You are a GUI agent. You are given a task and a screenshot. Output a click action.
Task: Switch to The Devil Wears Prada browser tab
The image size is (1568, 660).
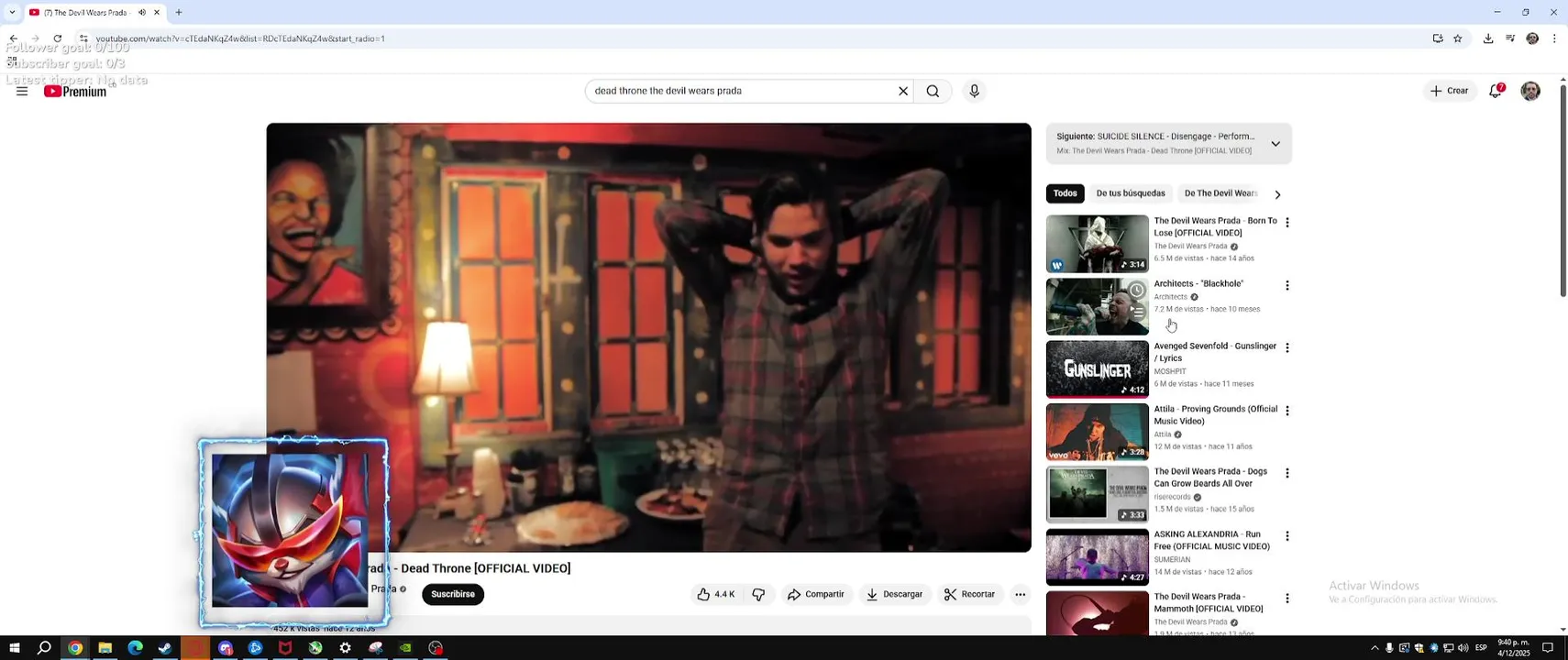pyautogui.click(x=87, y=13)
